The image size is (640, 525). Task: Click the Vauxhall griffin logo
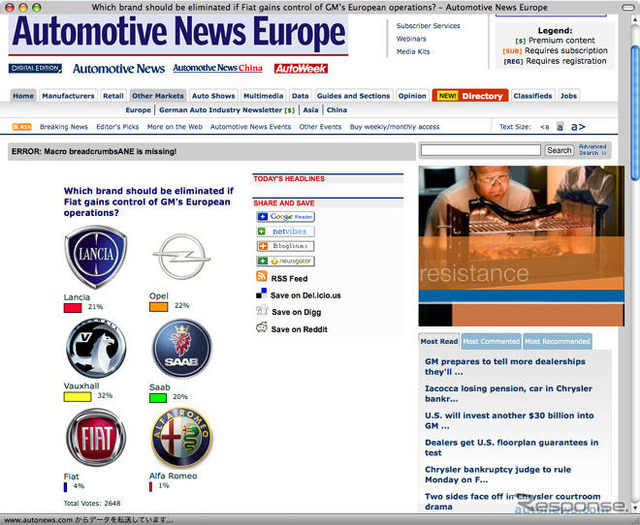click(x=96, y=349)
